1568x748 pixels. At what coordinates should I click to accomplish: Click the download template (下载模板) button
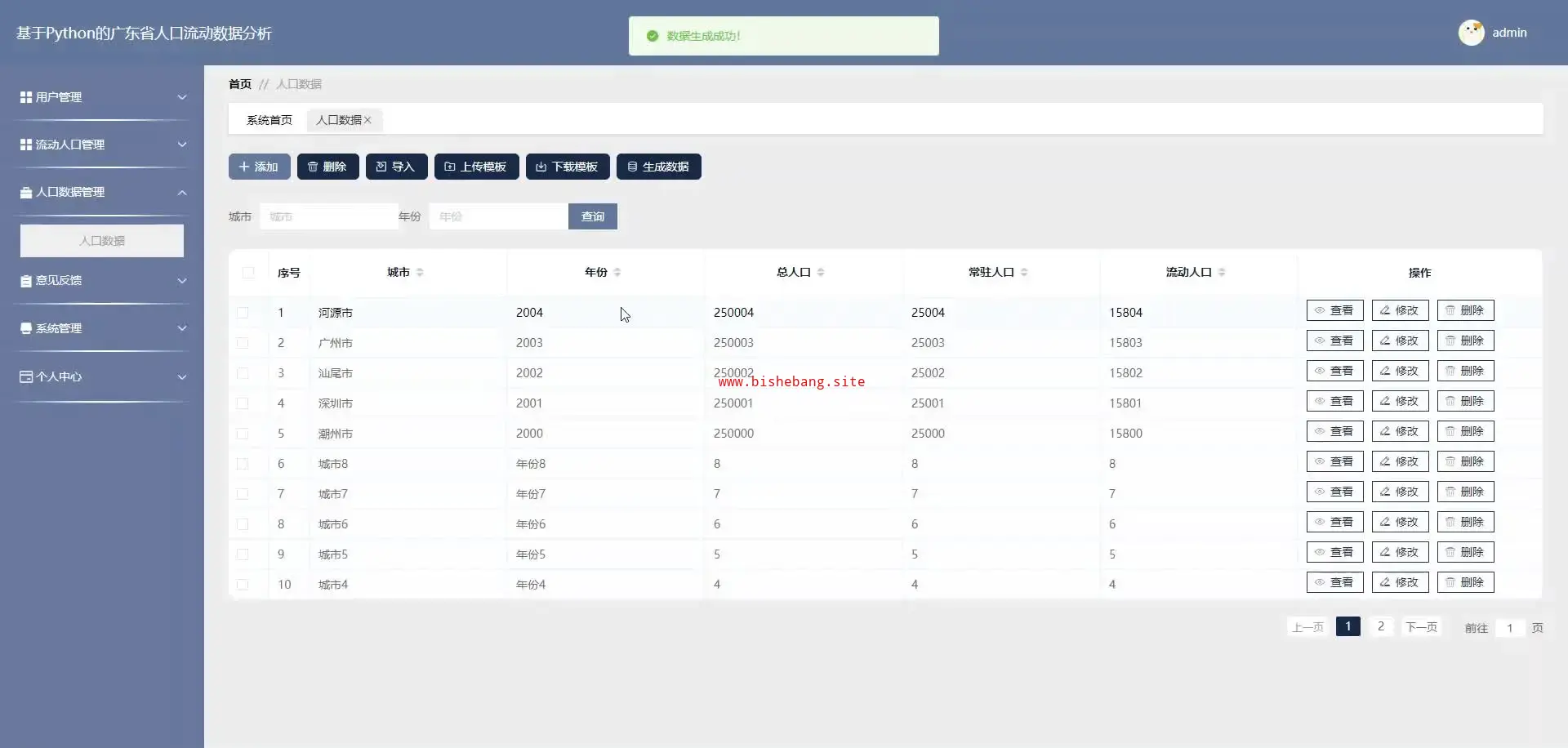pos(567,167)
